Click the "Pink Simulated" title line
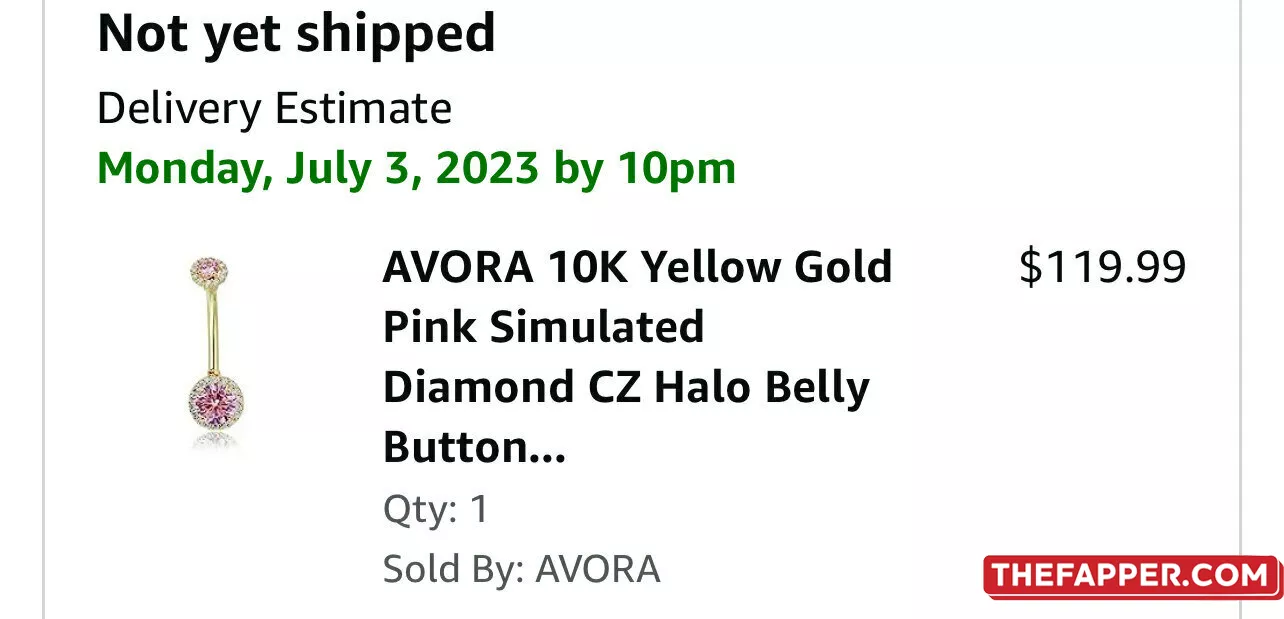Screen dimensions: 1284x619 coord(543,328)
